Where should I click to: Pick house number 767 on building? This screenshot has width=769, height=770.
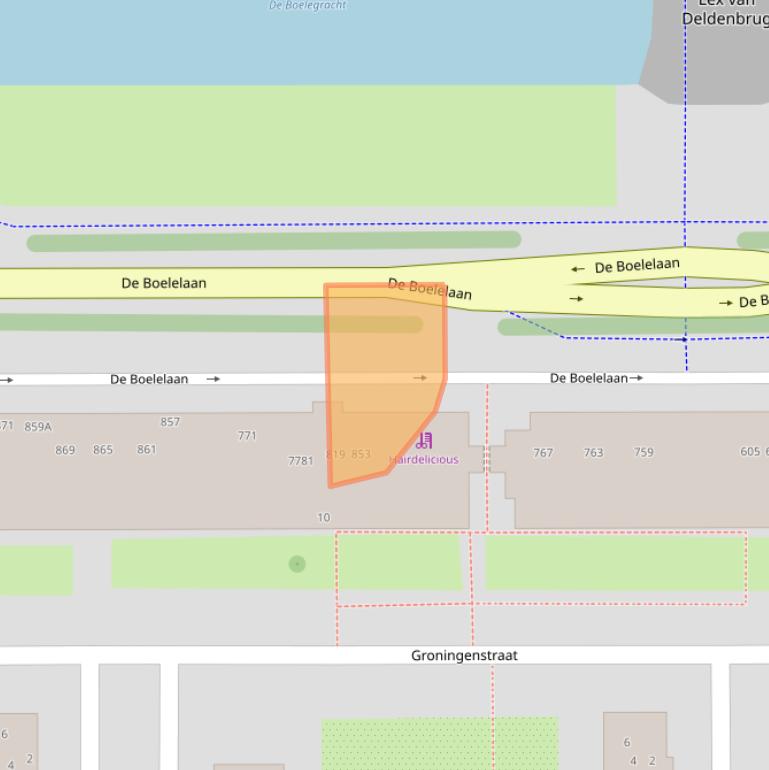543,453
